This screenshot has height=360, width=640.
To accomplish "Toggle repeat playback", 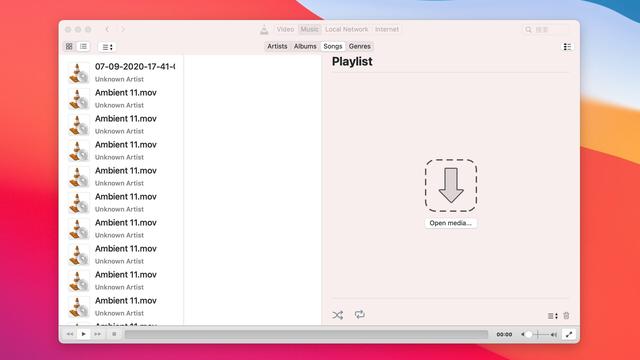I will coord(360,314).
